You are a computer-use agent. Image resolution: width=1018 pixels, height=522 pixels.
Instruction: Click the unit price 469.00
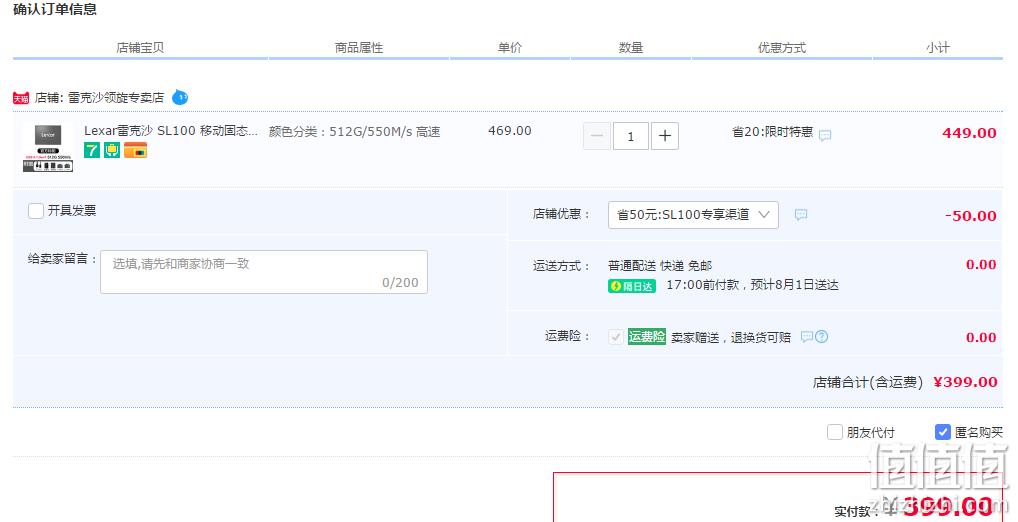pos(510,130)
